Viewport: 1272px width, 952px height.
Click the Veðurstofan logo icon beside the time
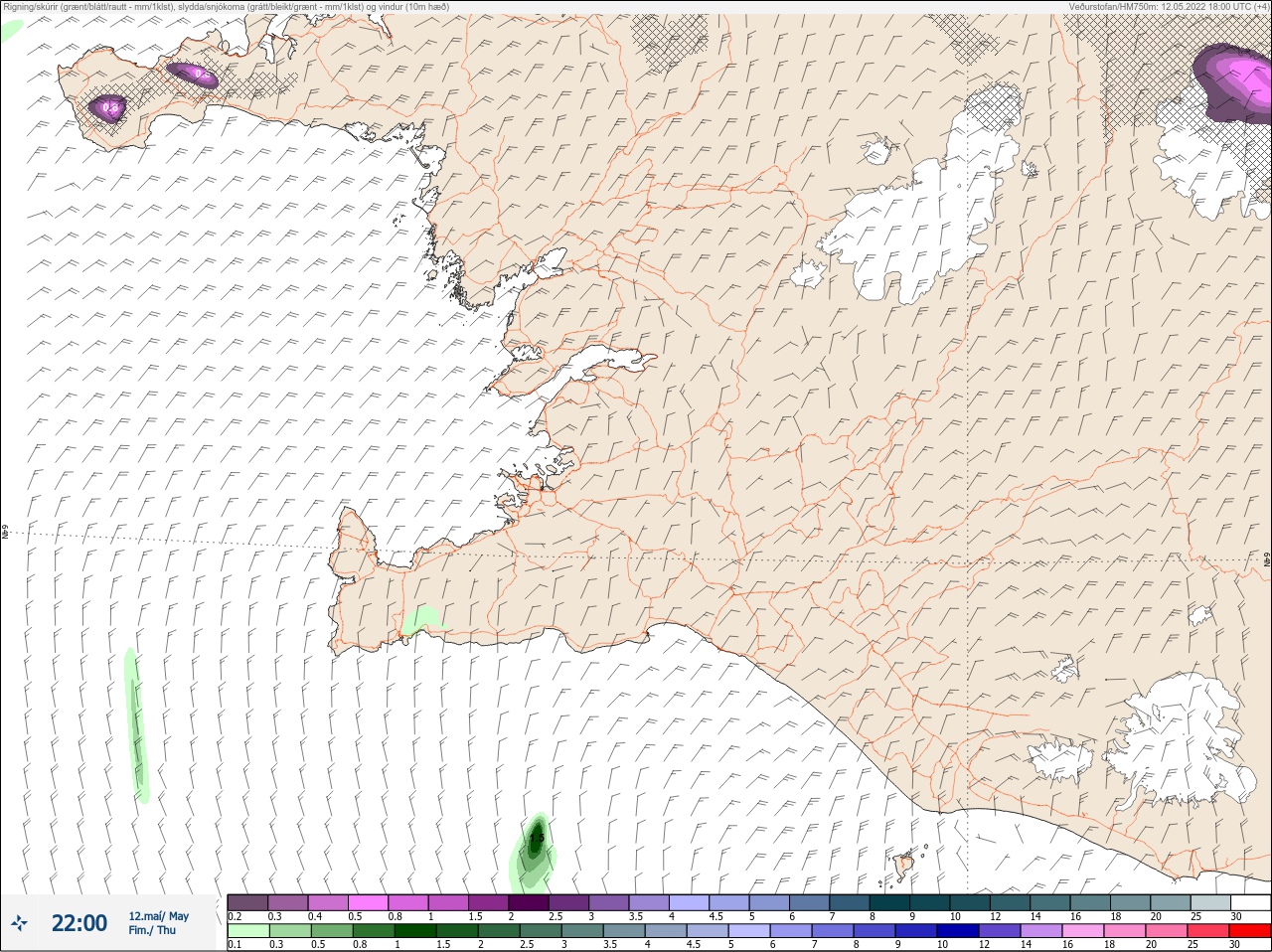click(19, 923)
